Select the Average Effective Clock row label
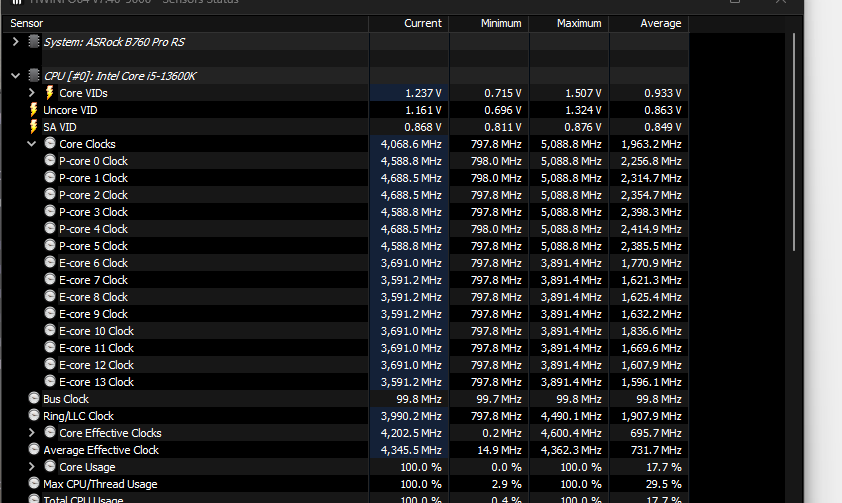 pos(101,450)
